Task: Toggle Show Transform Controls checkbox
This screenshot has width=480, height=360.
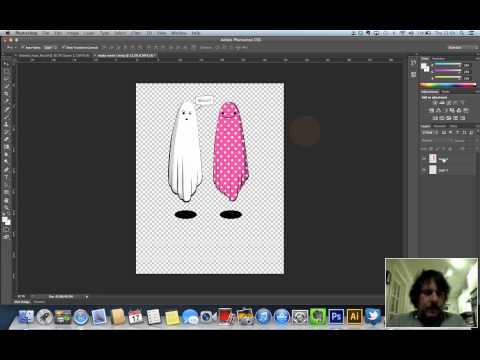Action: click(63, 48)
